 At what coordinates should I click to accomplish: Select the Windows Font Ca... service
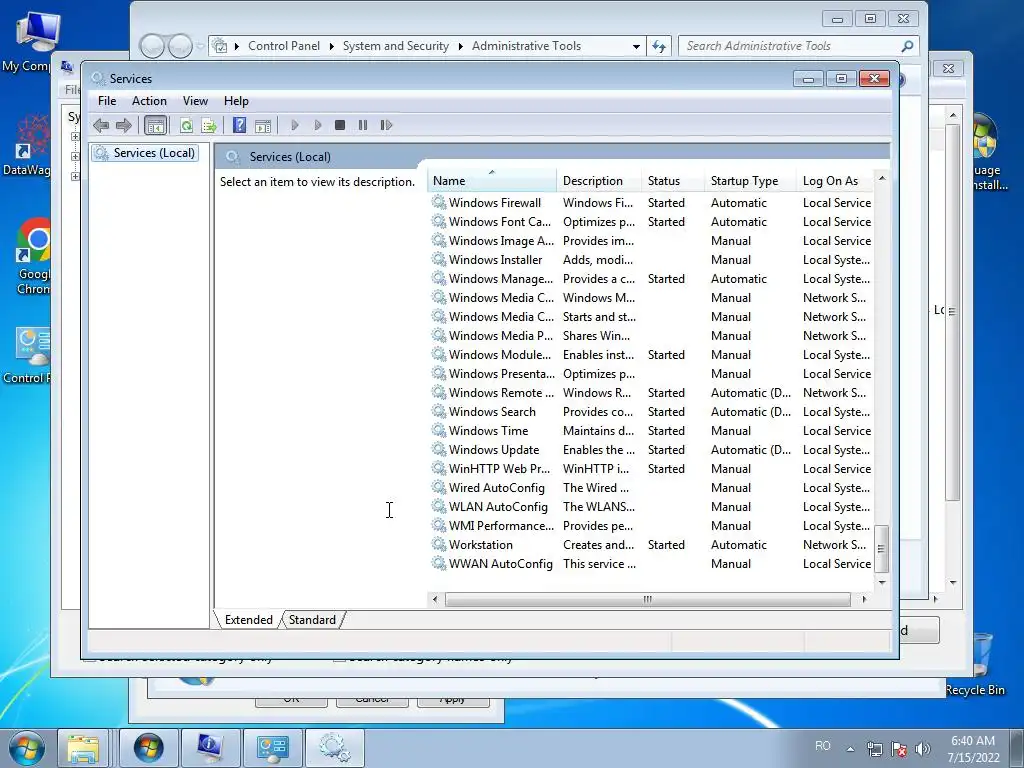coord(500,222)
